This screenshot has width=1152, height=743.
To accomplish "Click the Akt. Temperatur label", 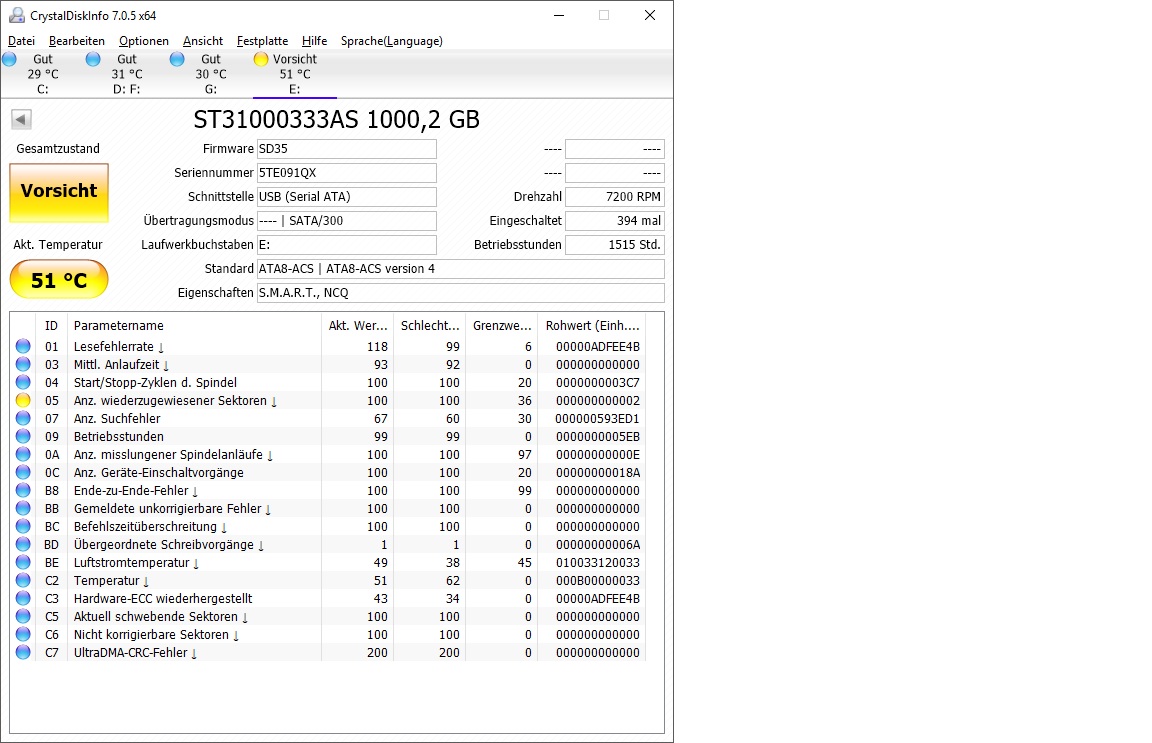I will [58, 245].
